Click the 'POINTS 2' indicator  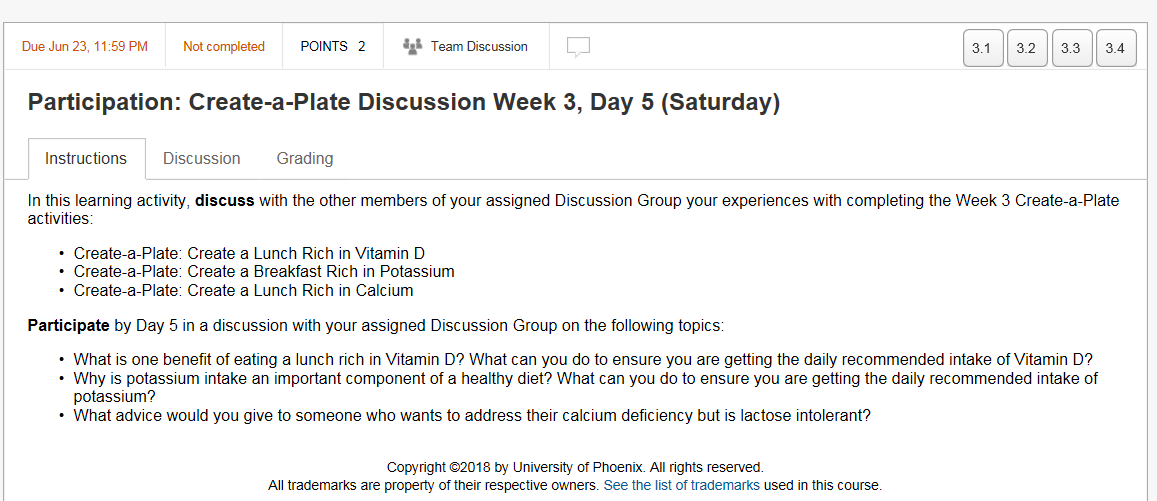click(x=333, y=46)
